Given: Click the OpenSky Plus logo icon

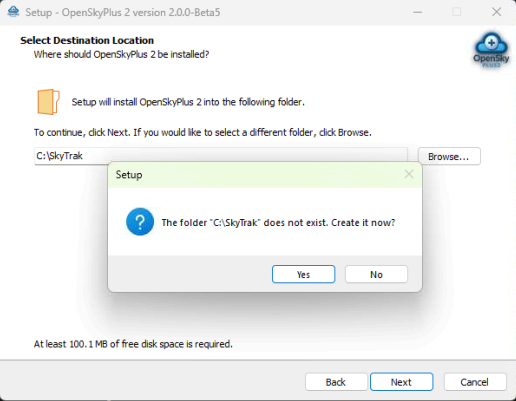Looking at the screenshot, I should click(x=491, y=50).
